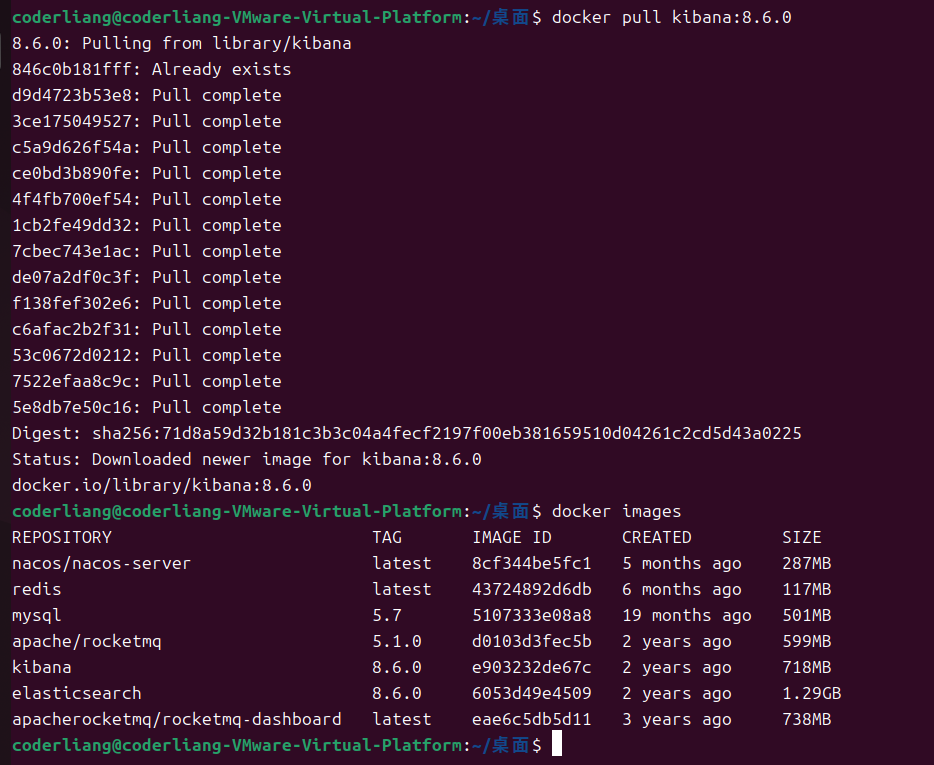Viewport: 934px width, 765px height.
Task: Click the sha256 digest hash value
Action: [447, 433]
